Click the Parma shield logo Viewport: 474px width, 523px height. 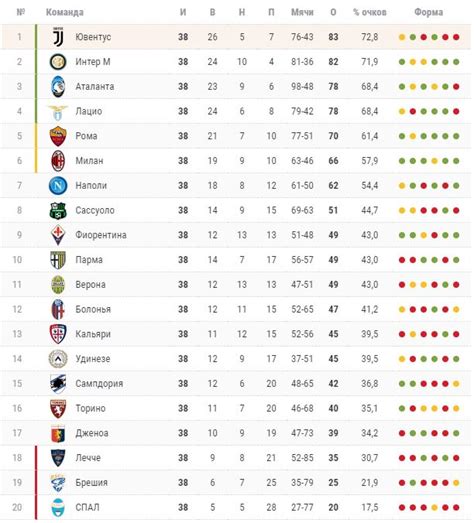58,260
